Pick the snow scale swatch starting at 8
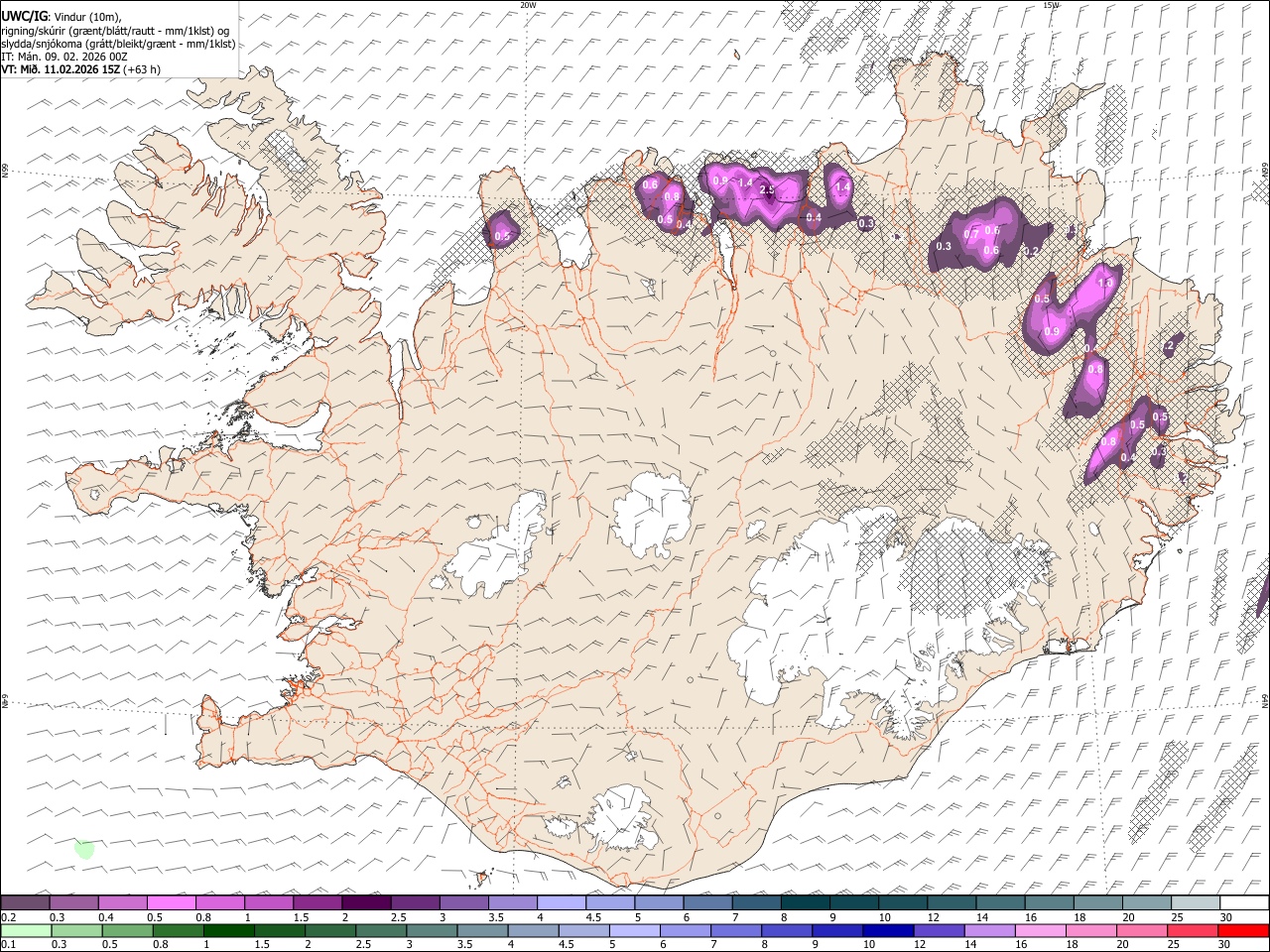The height and width of the screenshot is (952, 1270). [x=805, y=903]
